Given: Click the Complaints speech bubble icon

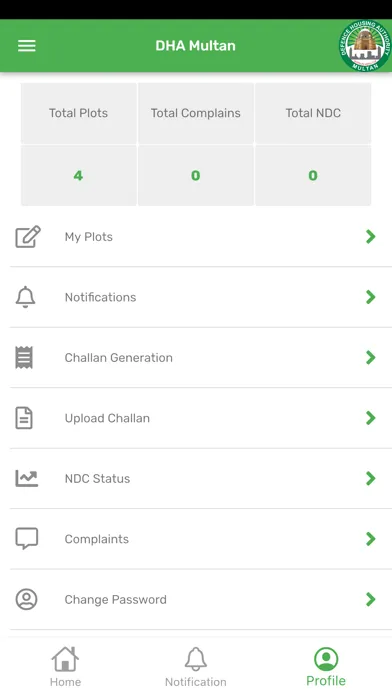Looking at the screenshot, I should [x=27, y=538].
